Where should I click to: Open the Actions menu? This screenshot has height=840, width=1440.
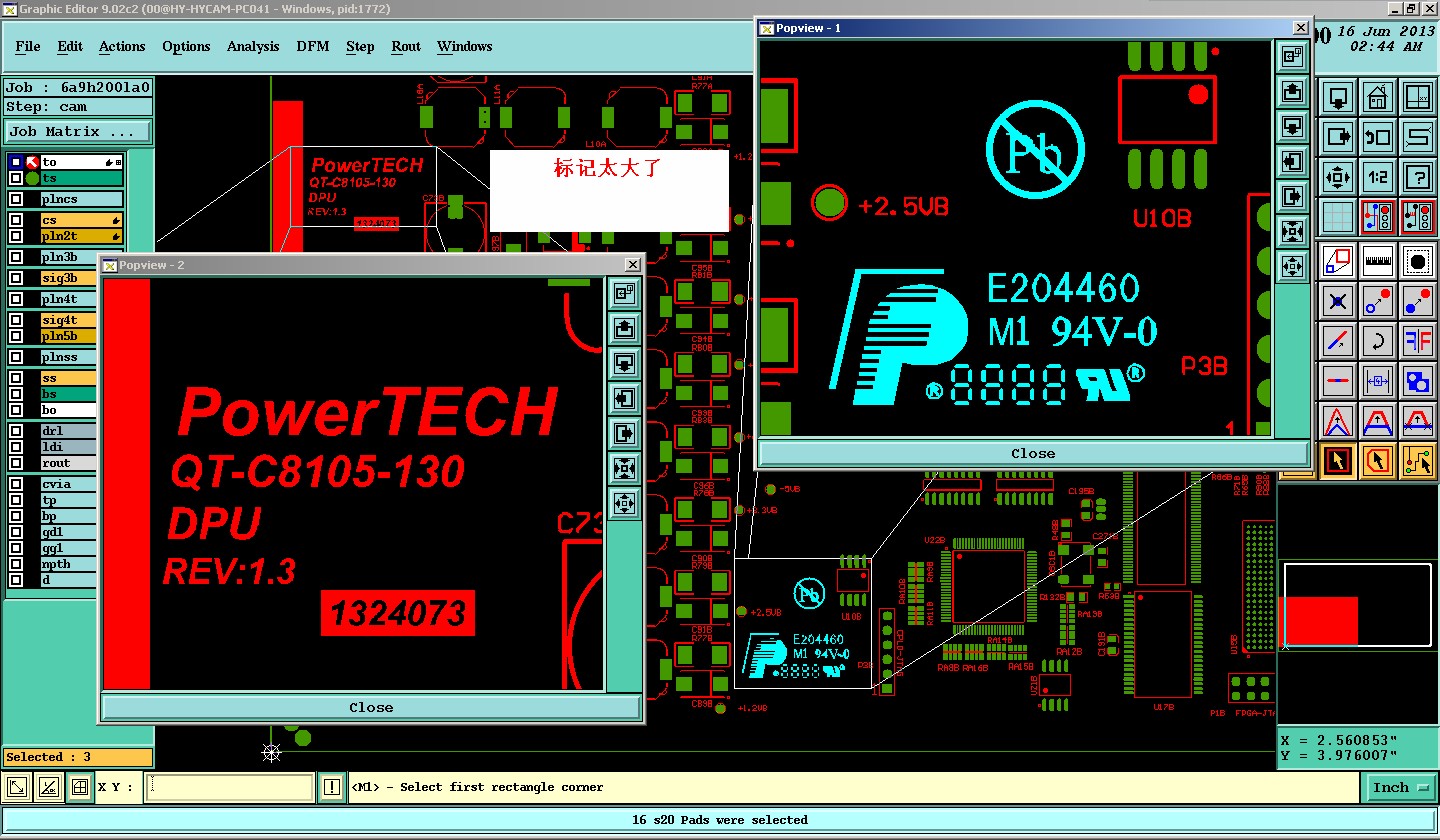click(x=122, y=47)
